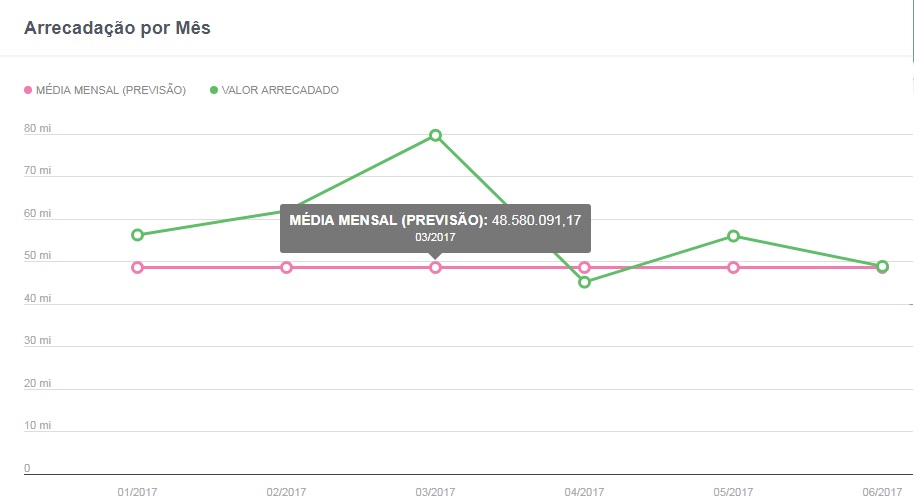914x503 pixels.
Task: Click the 50 mi y-axis label
Action: [37, 256]
